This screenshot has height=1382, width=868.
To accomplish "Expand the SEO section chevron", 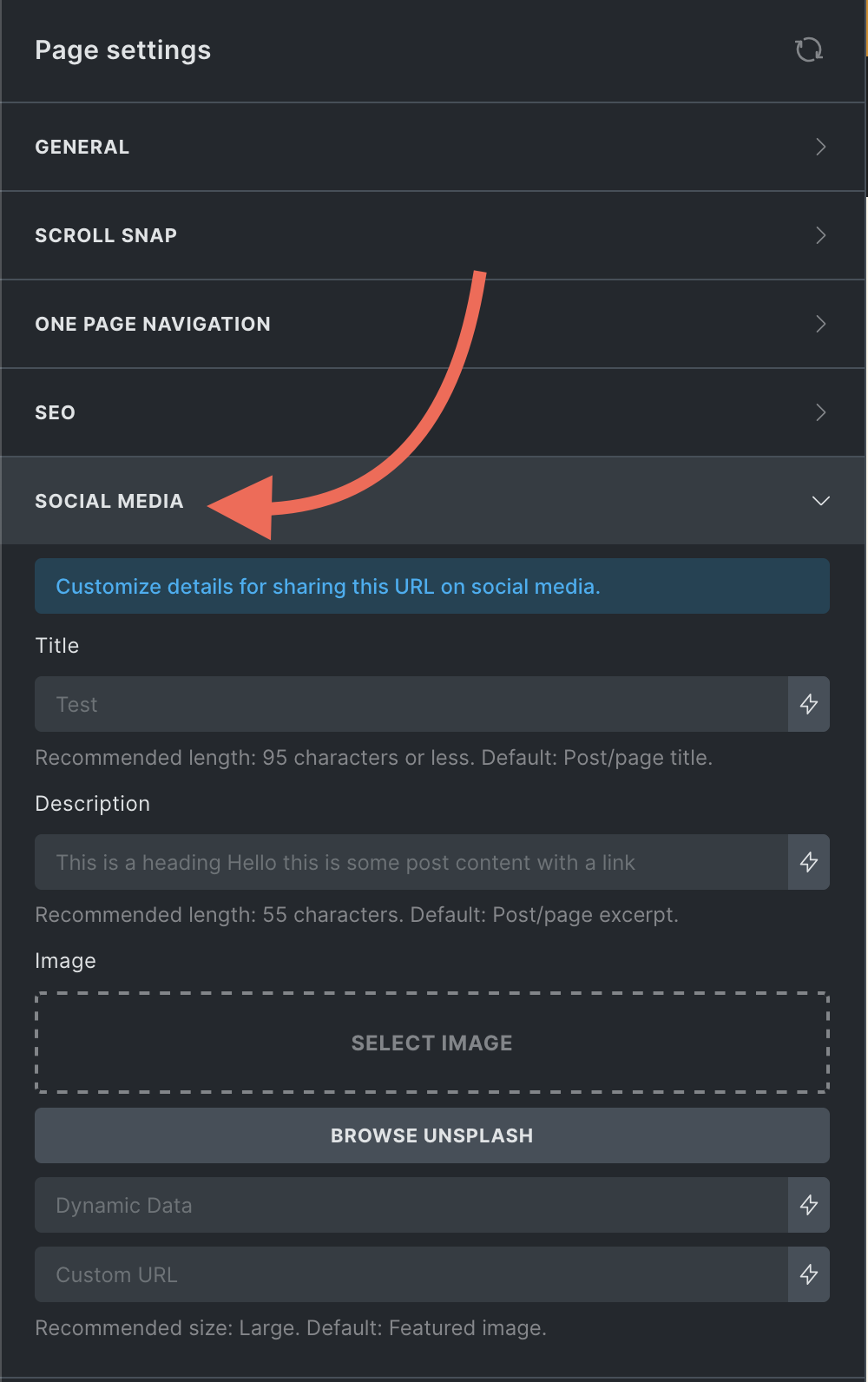I will point(820,412).
